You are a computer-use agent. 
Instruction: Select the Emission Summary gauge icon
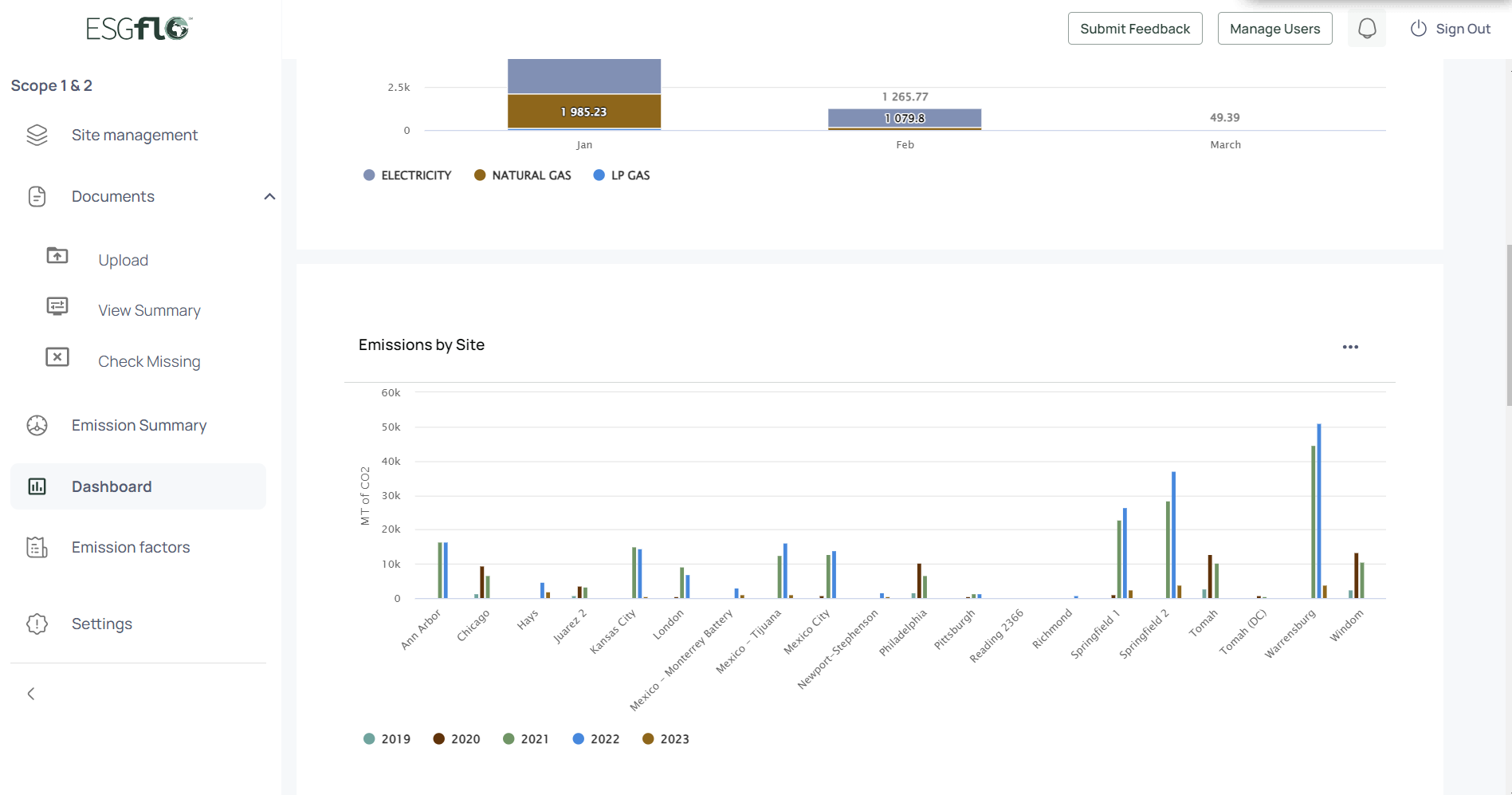(37, 425)
